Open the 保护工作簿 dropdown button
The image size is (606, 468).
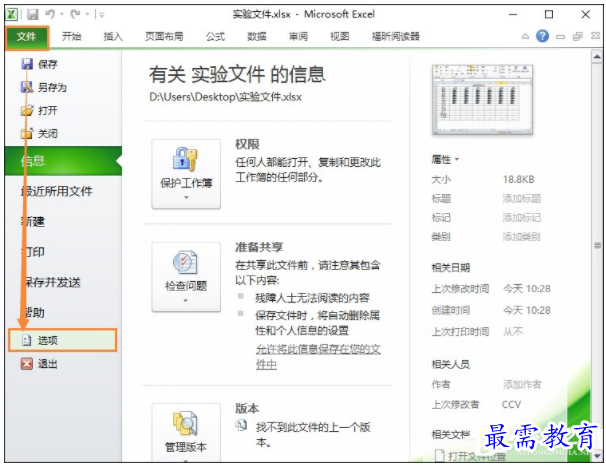(x=186, y=174)
